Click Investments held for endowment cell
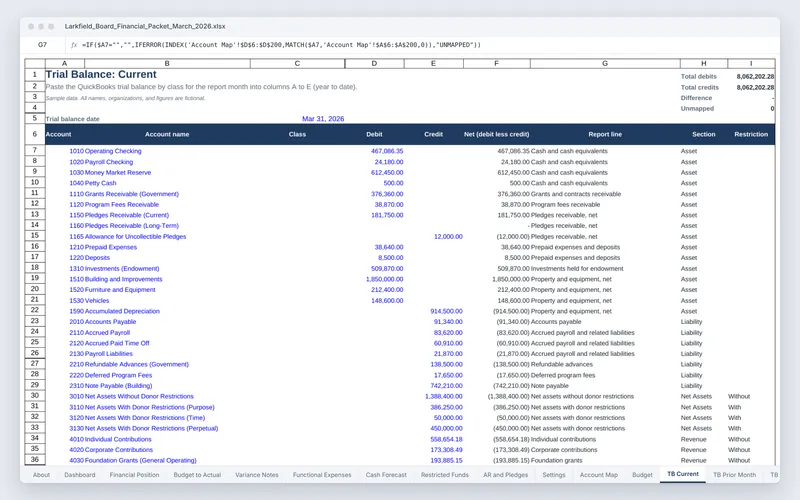 coord(577,268)
